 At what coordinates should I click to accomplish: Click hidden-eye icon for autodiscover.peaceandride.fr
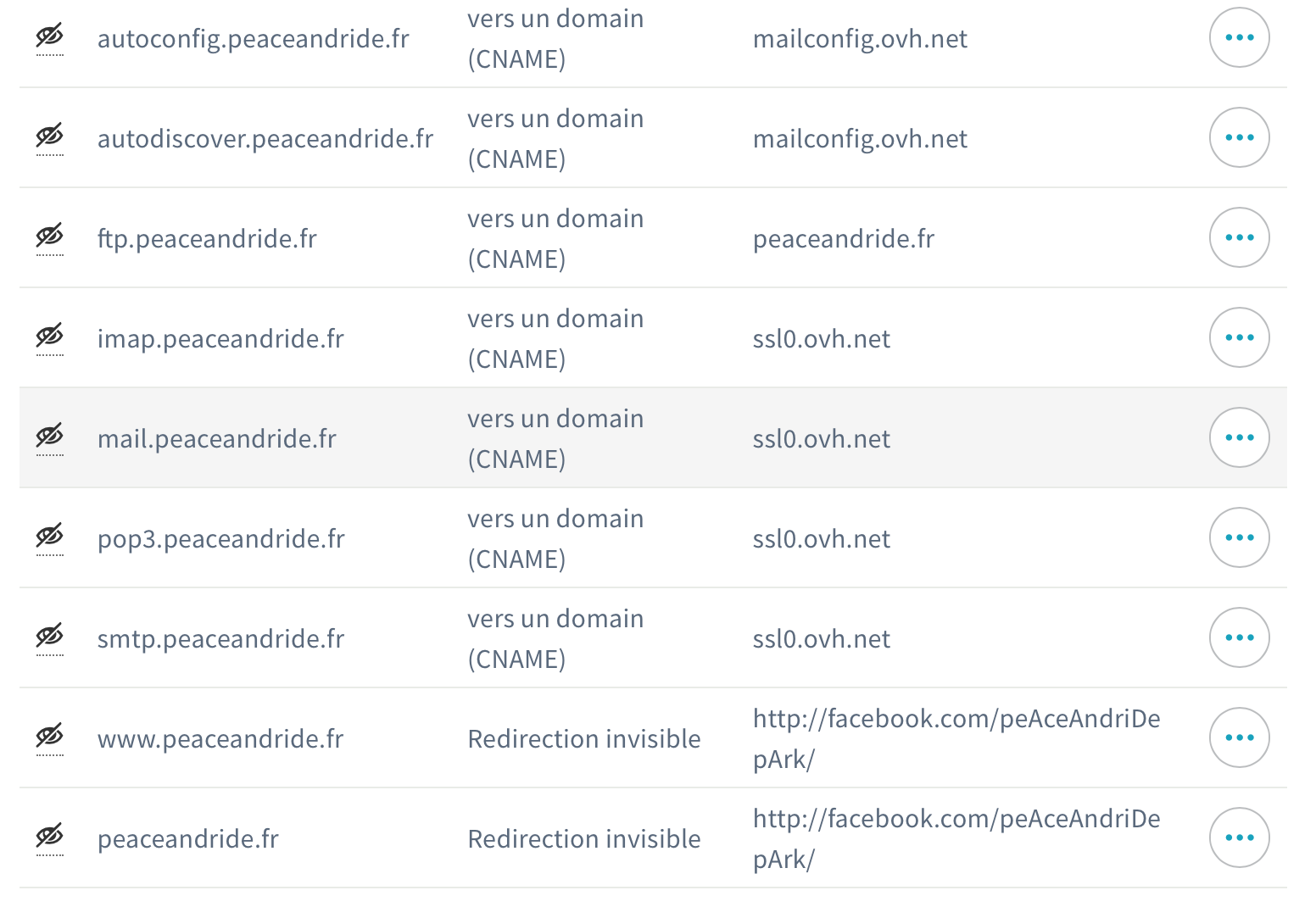coord(50,136)
